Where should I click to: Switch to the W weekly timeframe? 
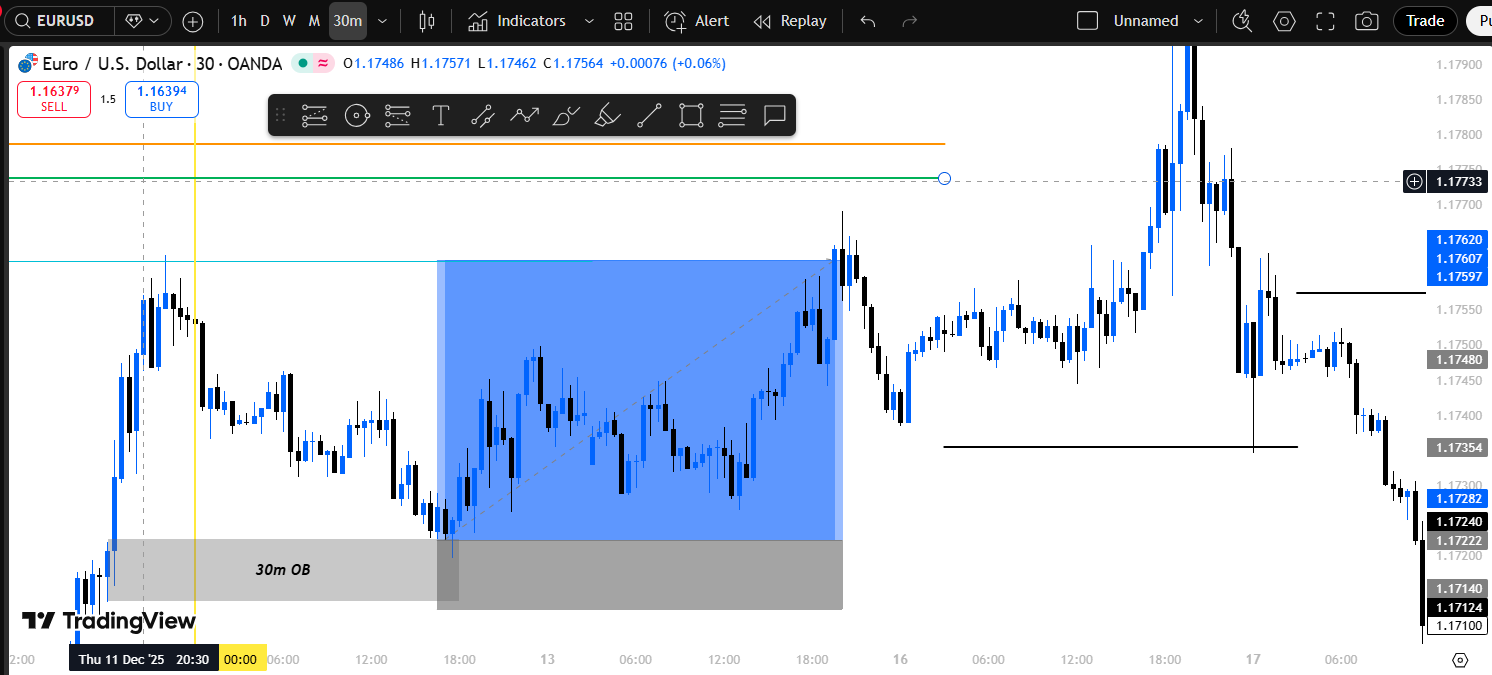pos(289,21)
